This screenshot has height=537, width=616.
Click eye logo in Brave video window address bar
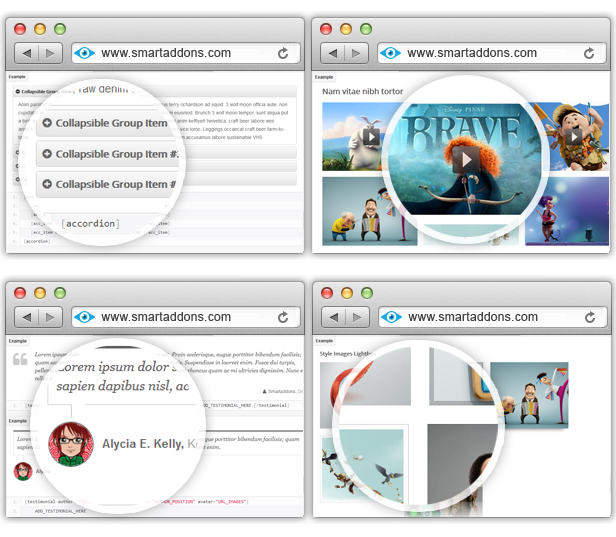point(390,53)
